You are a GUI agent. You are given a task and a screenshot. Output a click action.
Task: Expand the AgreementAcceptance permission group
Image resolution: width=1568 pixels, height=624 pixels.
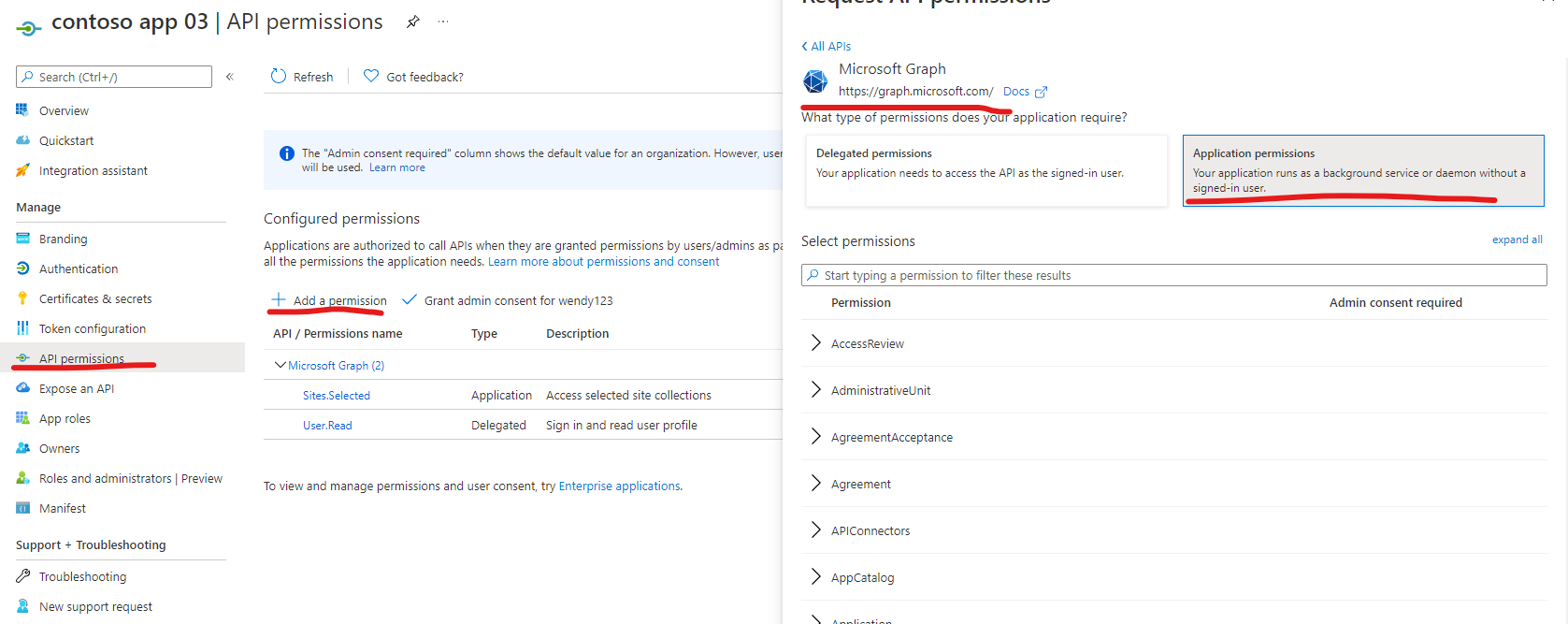(816, 437)
